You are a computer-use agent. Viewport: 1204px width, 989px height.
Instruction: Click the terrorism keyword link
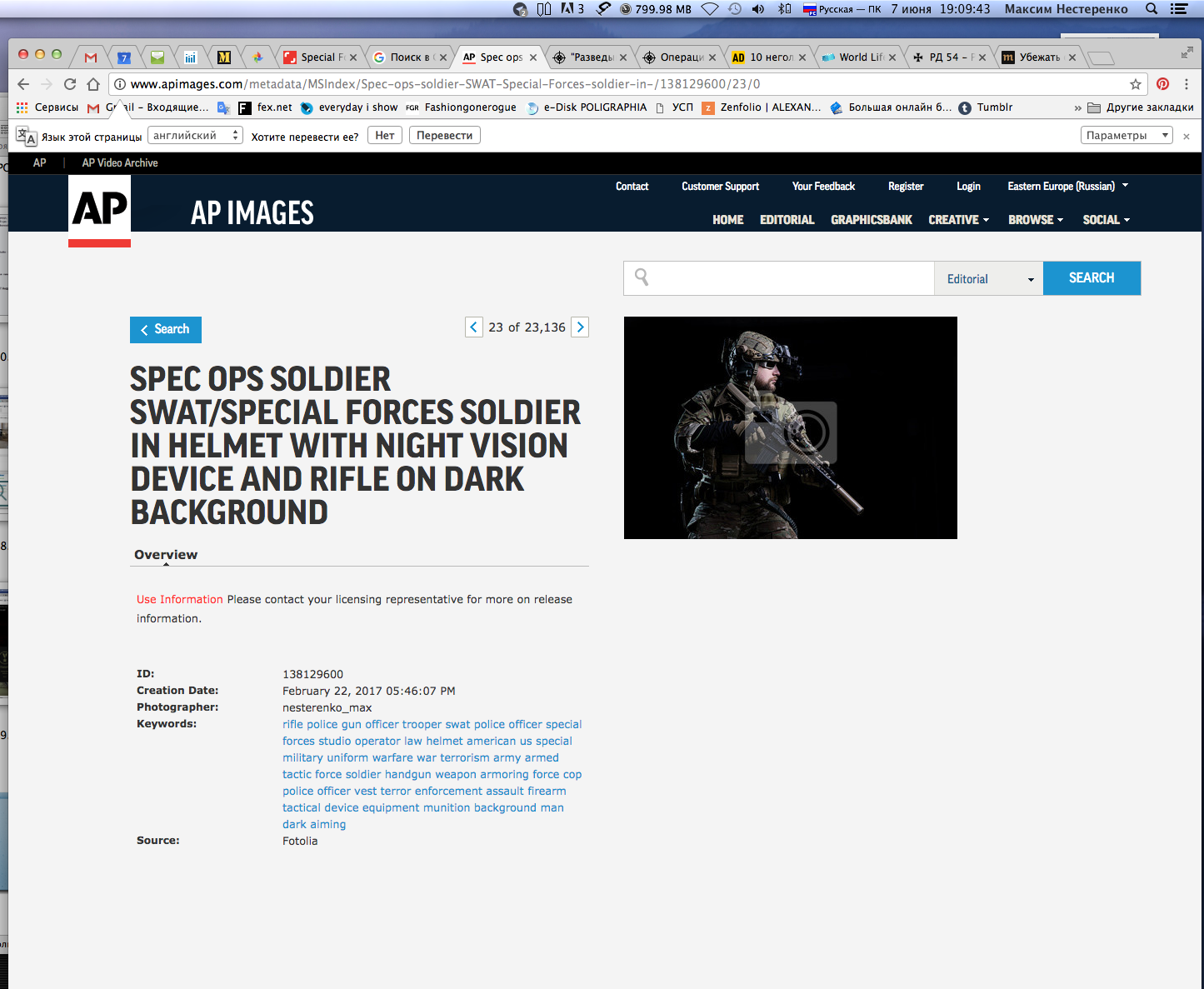pos(465,757)
